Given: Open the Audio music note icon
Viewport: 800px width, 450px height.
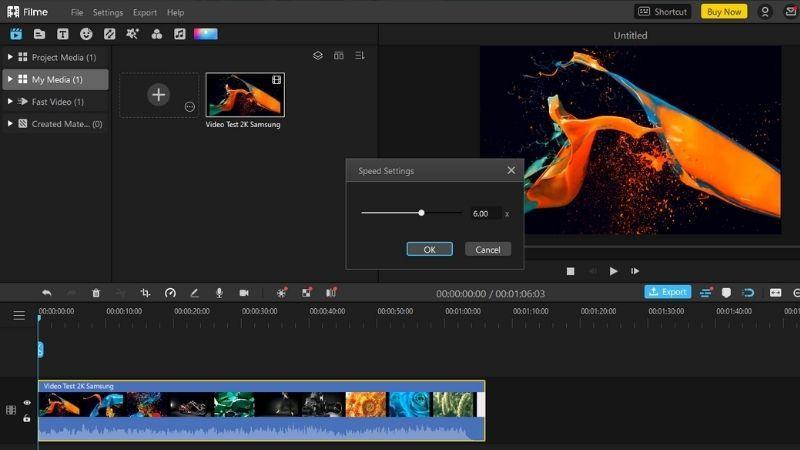Looking at the screenshot, I should pyautogui.click(x=180, y=34).
